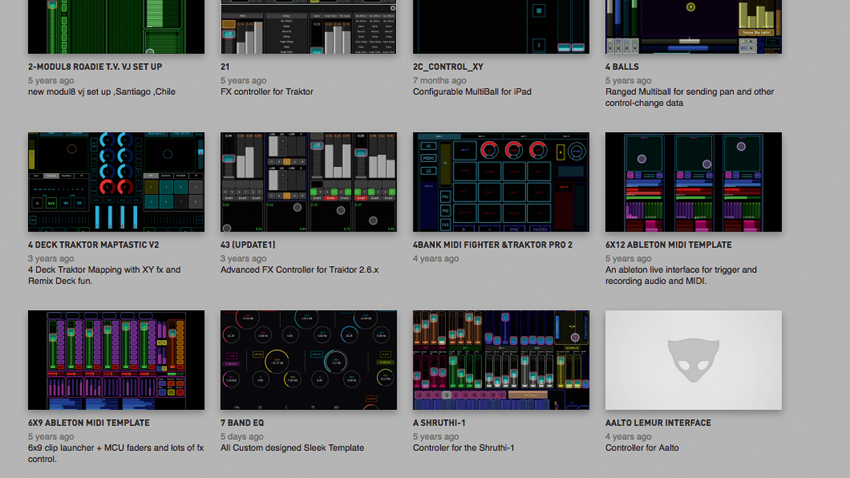The height and width of the screenshot is (478, 850).
Task: Select 'new modul8 vj set up ,Santiago ,Chile'
Action: (x=101, y=92)
